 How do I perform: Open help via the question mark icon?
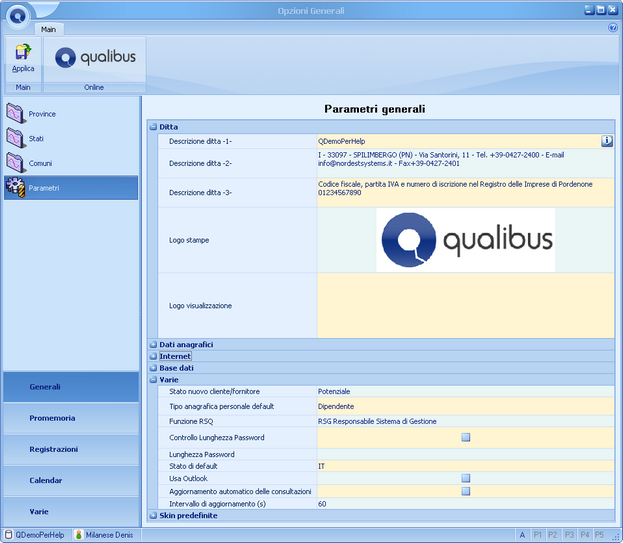click(612, 27)
